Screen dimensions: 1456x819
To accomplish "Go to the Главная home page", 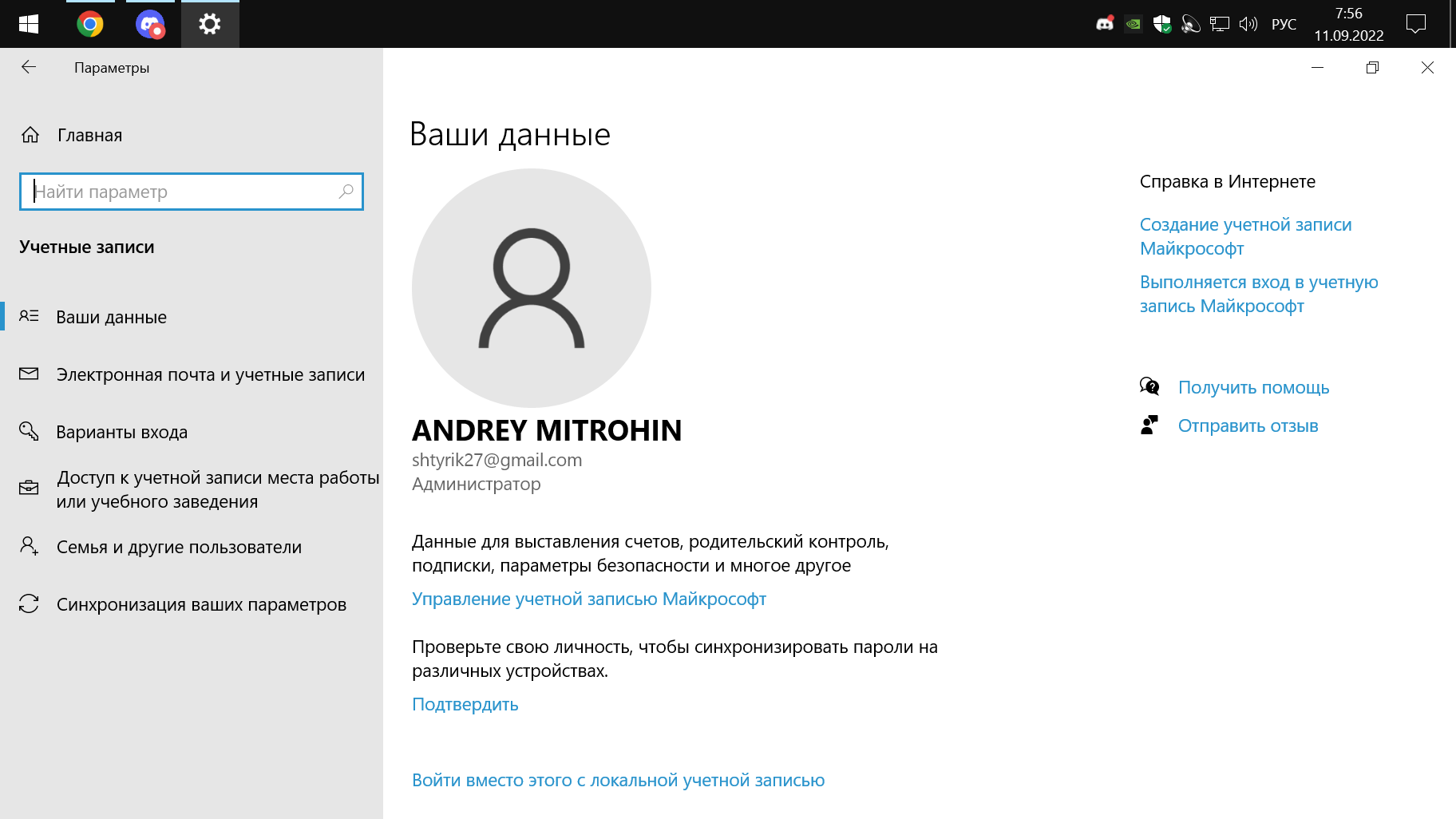I will pos(89,136).
